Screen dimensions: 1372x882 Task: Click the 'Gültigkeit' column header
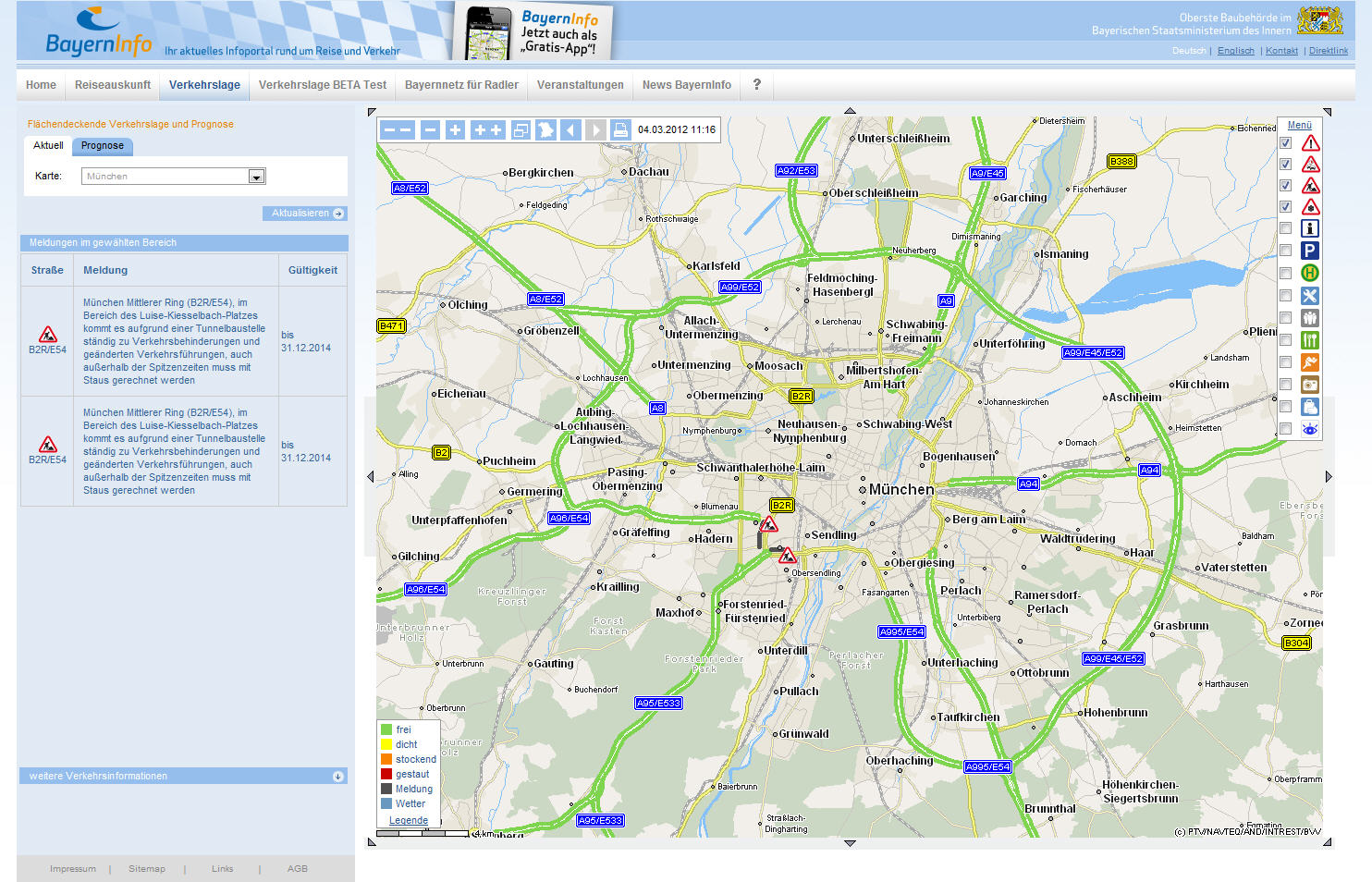pos(312,271)
